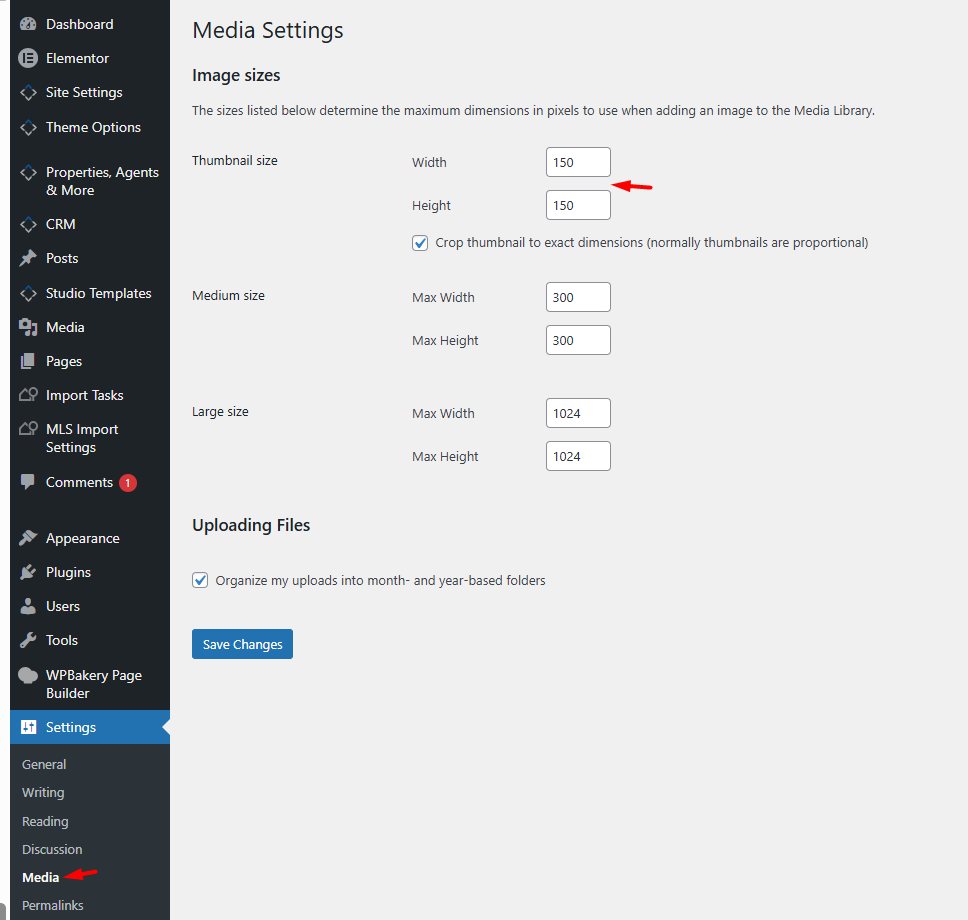Click the Users person icon
968x920 pixels.
[x=28, y=606]
